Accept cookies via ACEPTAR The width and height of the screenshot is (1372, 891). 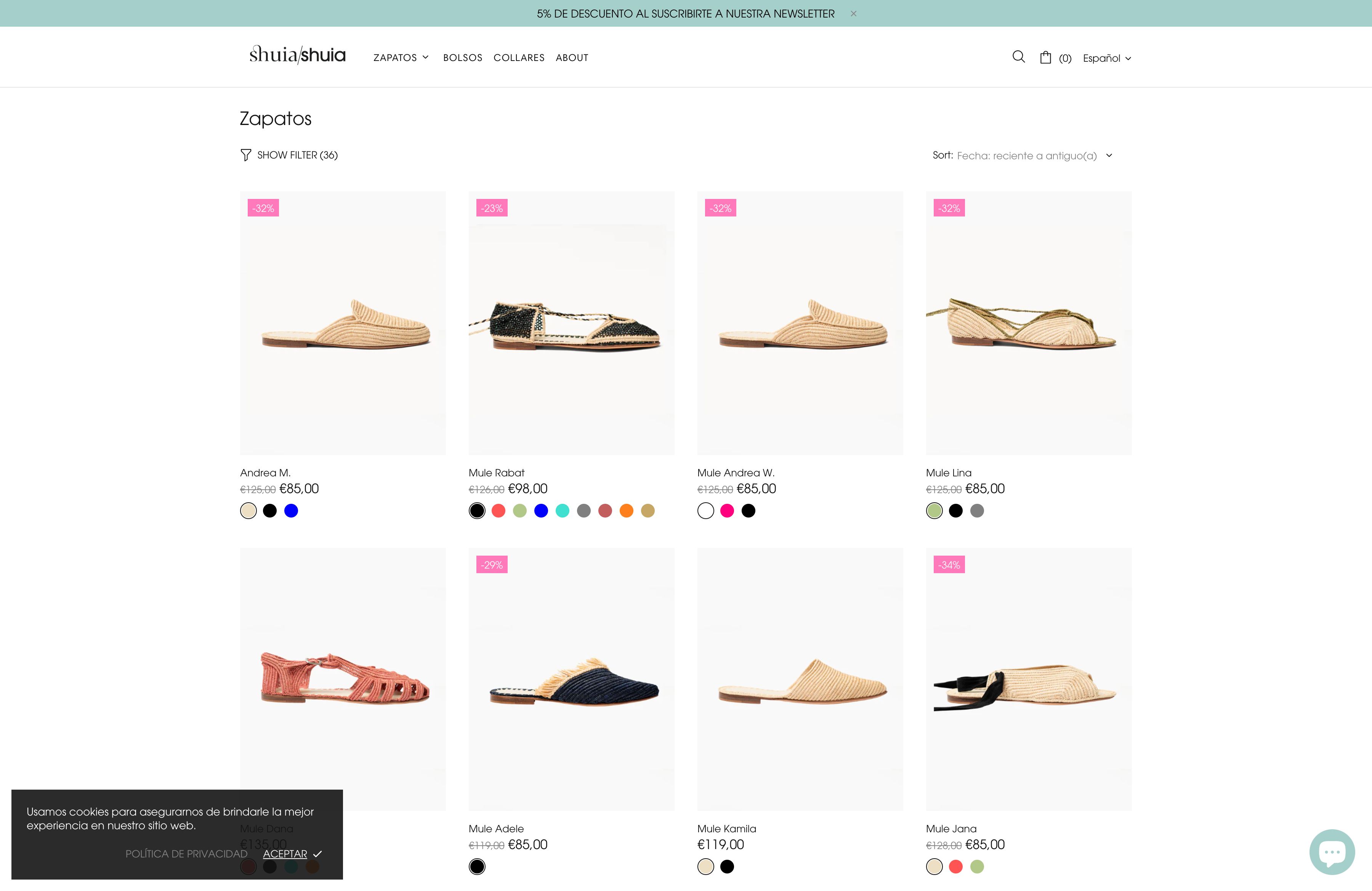pyautogui.click(x=285, y=854)
